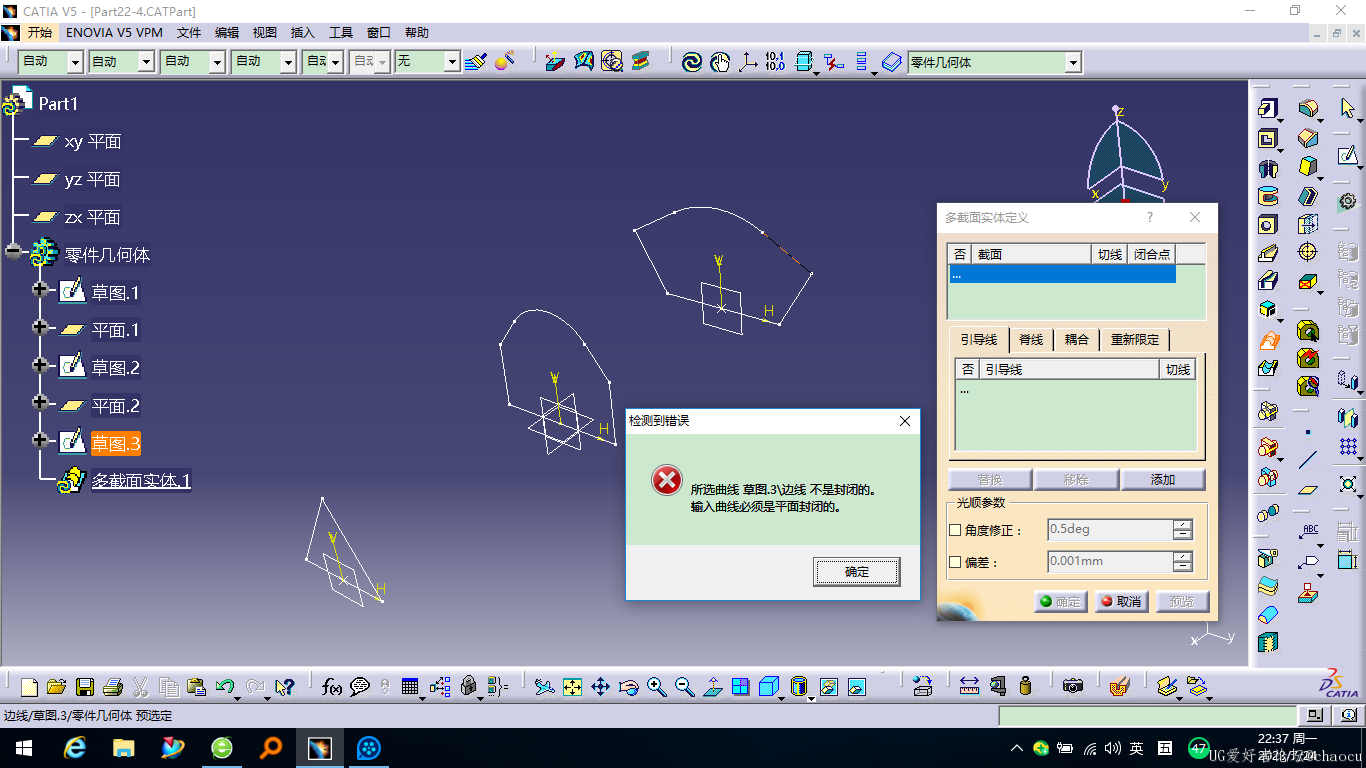Open the 工具 menu
This screenshot has width=1366, height=768.
pyautogui.click(x=341, y=32)
